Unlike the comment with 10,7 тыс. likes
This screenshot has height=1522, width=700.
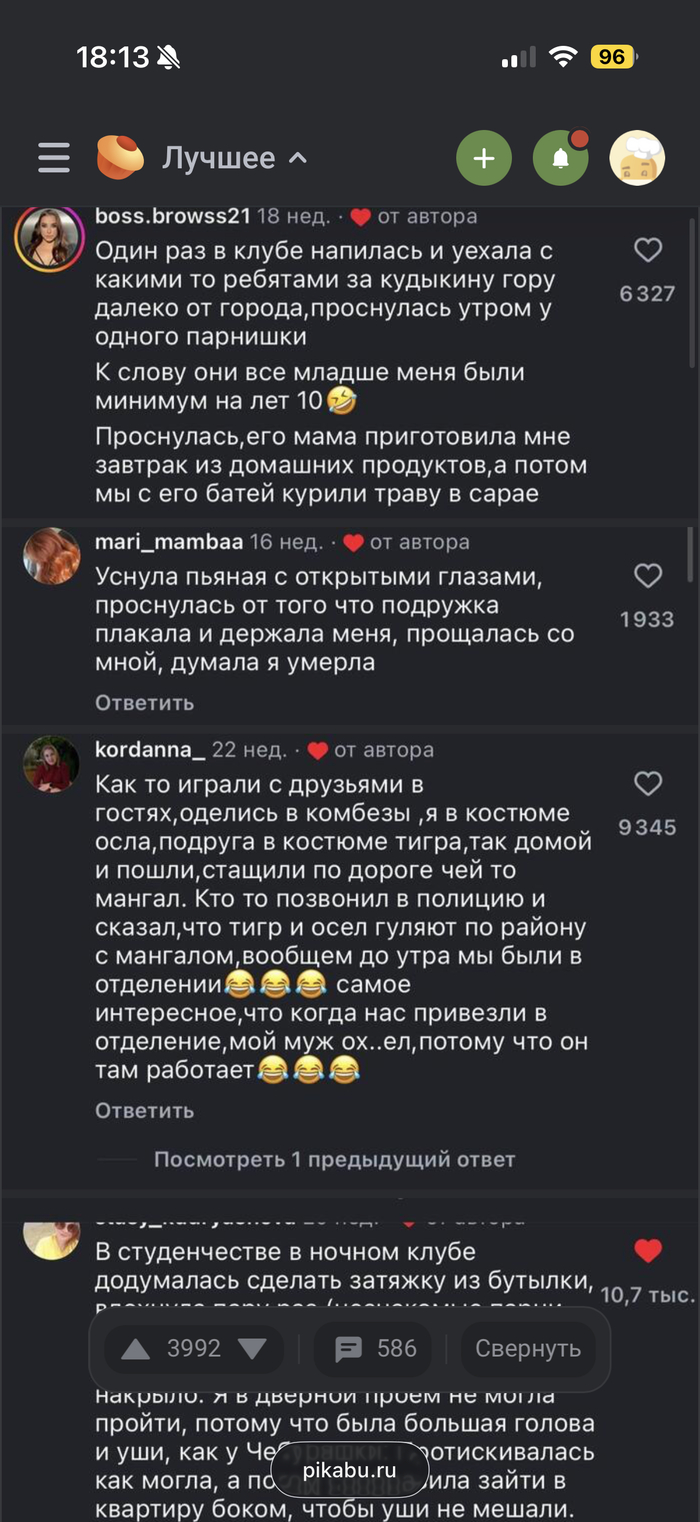646,1252
